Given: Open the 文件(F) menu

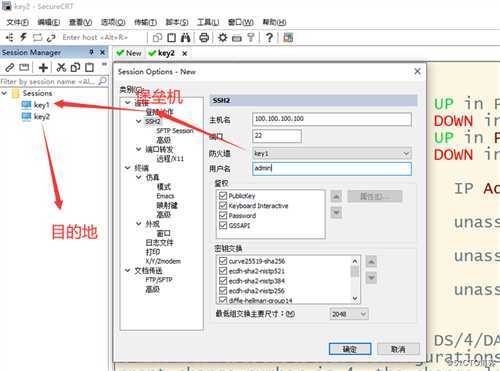Looking at the screenshot, I should click(x=17, y=22).
